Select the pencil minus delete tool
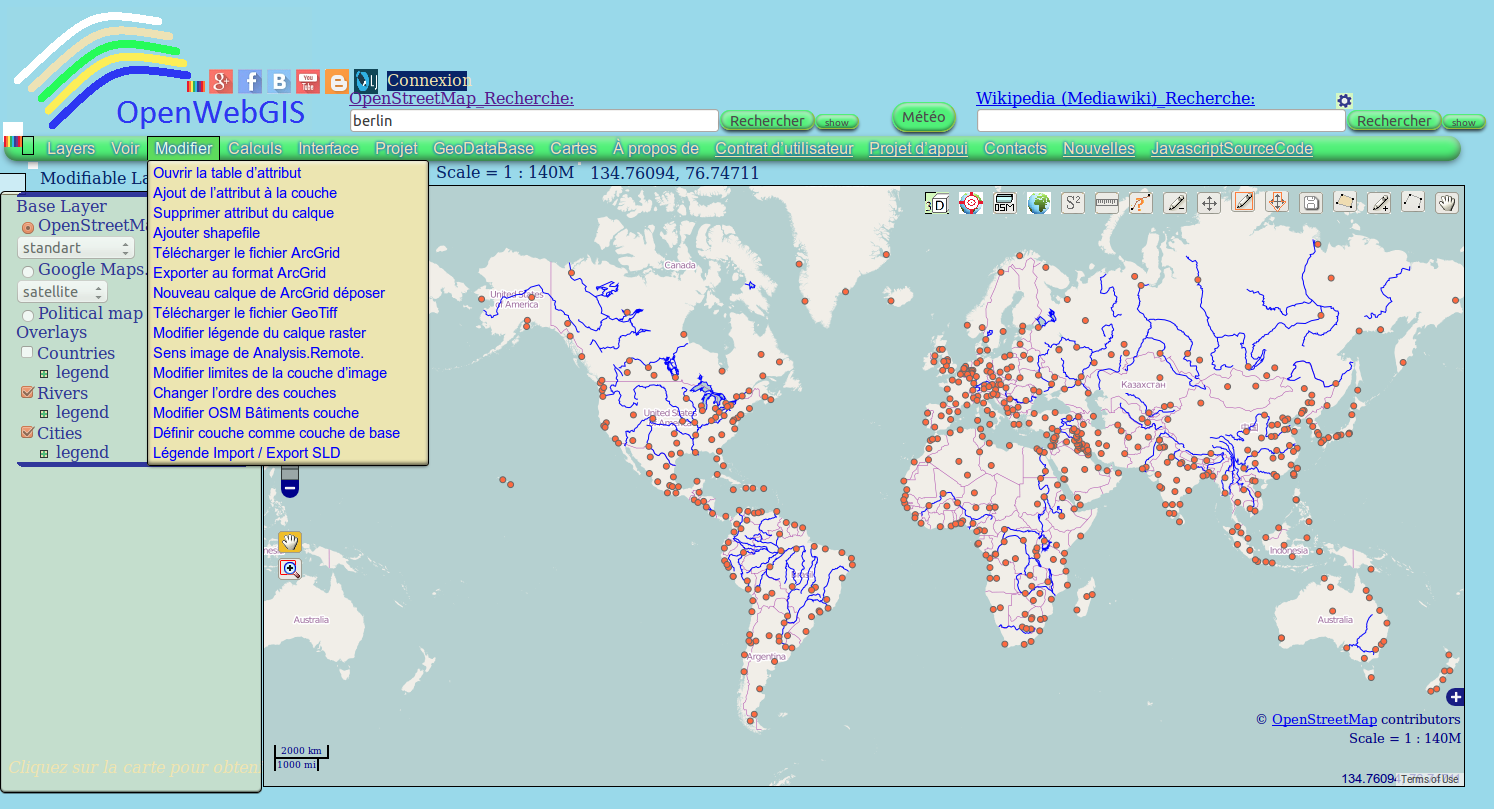Viewport: 1494px width, 809px height. click(1175, 203)
